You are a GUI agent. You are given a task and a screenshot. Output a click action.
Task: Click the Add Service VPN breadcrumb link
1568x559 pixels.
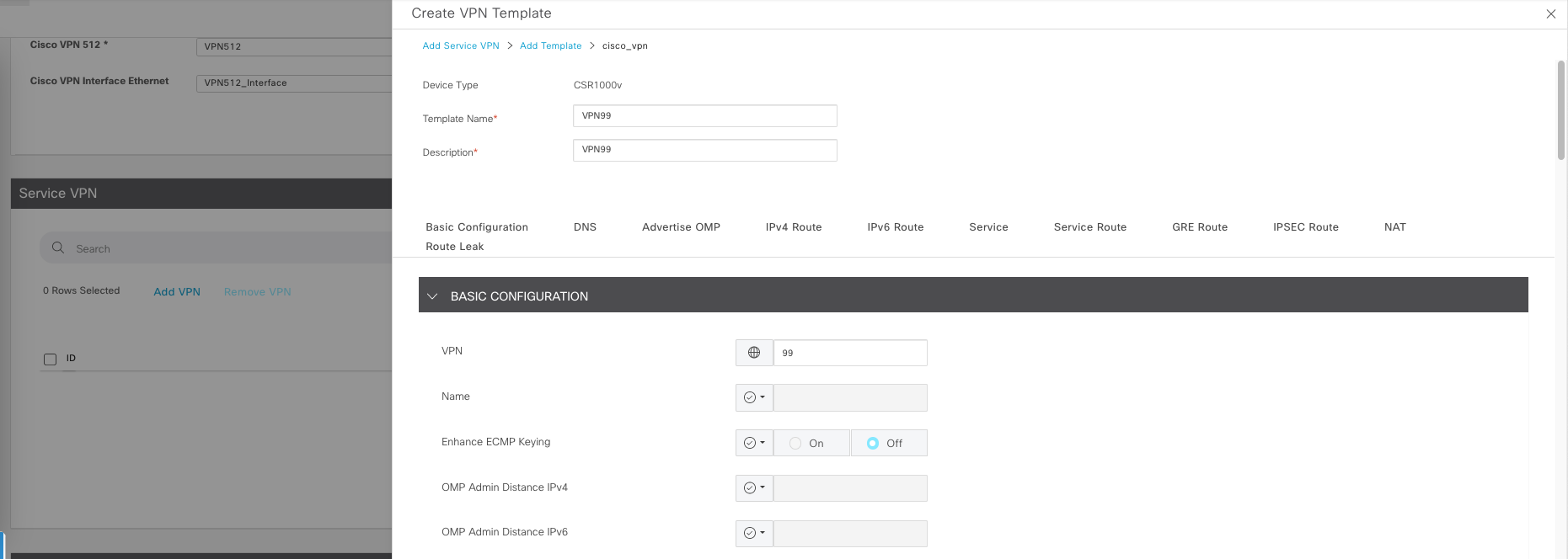pyautogui.click(x=460, y=45)
